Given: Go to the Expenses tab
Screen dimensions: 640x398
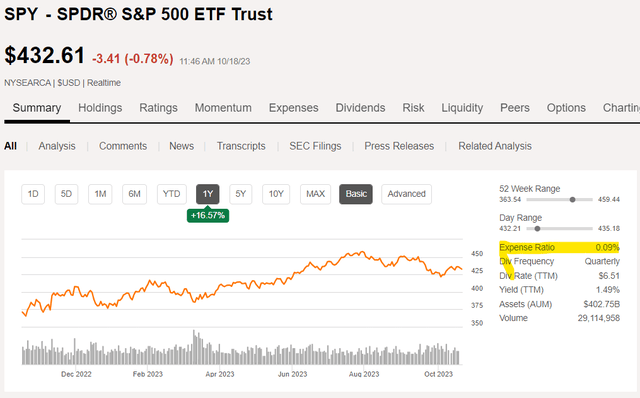Looking at the screenshot, I should coord(293,108).
